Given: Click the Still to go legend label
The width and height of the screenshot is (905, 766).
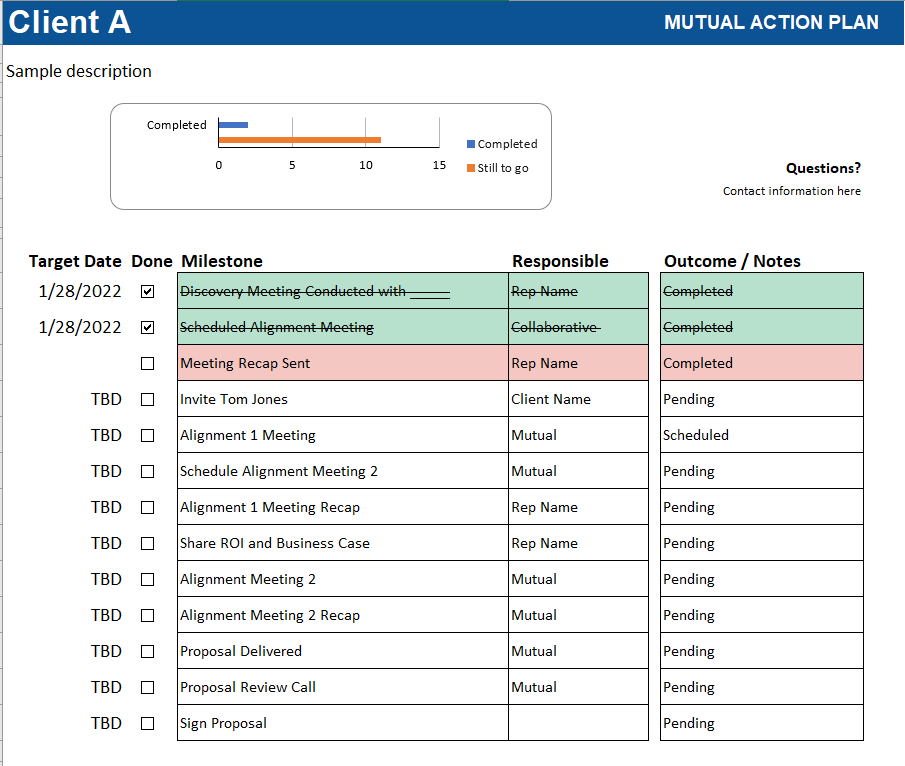Looking at the screenshot, I should tap(503, 168).
